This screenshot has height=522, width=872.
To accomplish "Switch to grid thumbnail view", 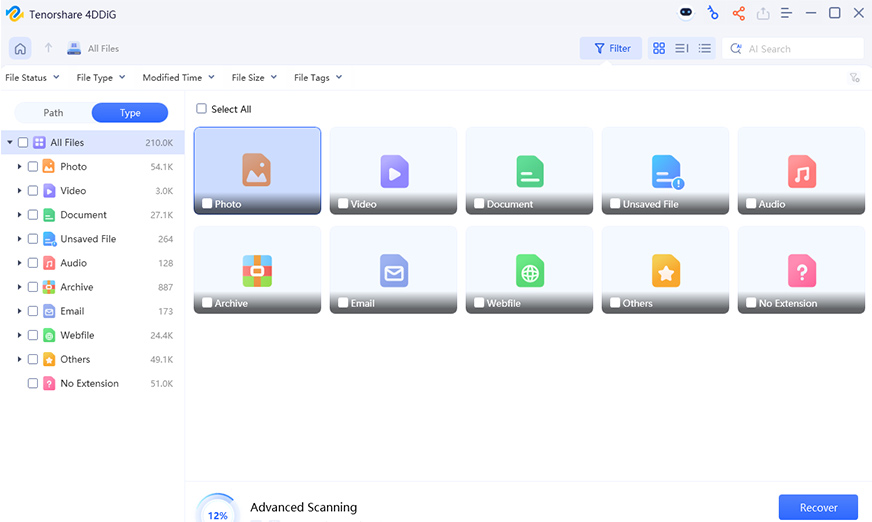I will point(659,48).
